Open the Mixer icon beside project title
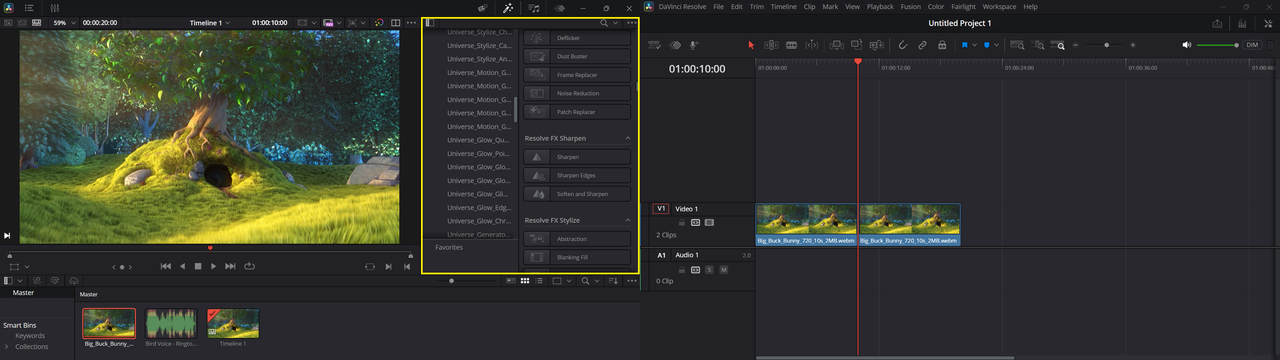The width and height of the screenshot is (1280, 360). coord(1243,23)
